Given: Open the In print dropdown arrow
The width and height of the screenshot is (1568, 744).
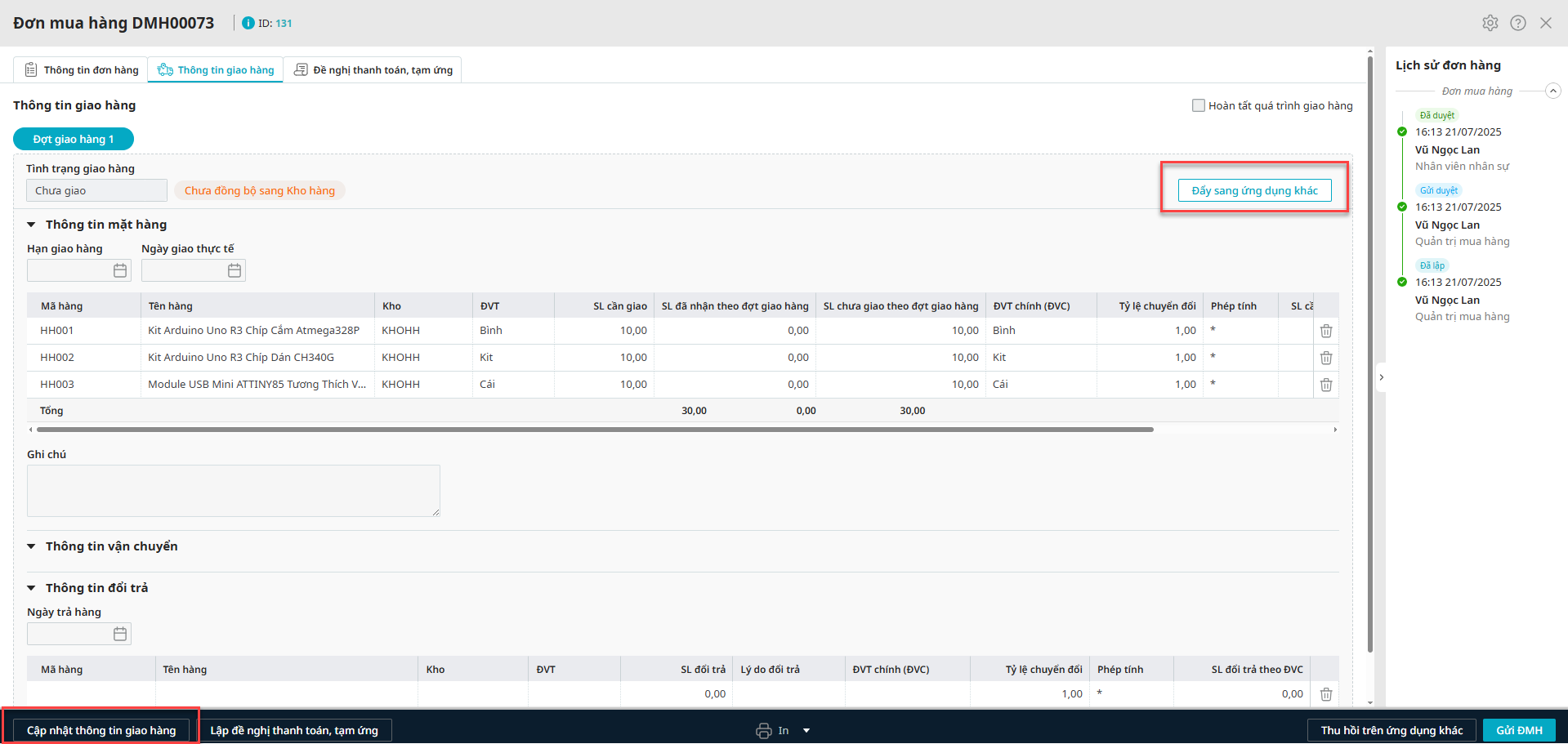Looking at the screenshot, I should tap(806, 731).
